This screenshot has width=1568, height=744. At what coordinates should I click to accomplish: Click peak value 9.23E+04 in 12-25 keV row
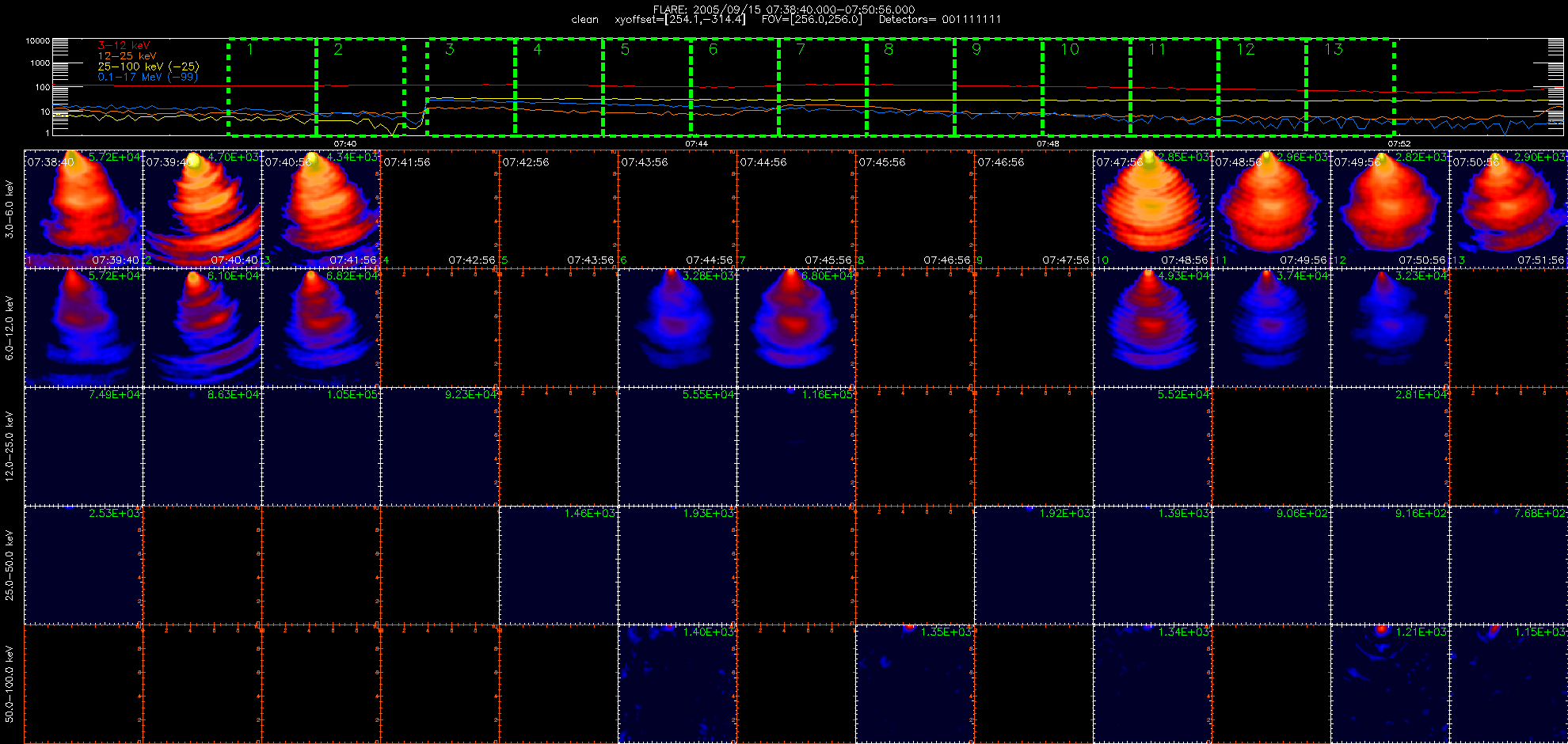[471, 395]
